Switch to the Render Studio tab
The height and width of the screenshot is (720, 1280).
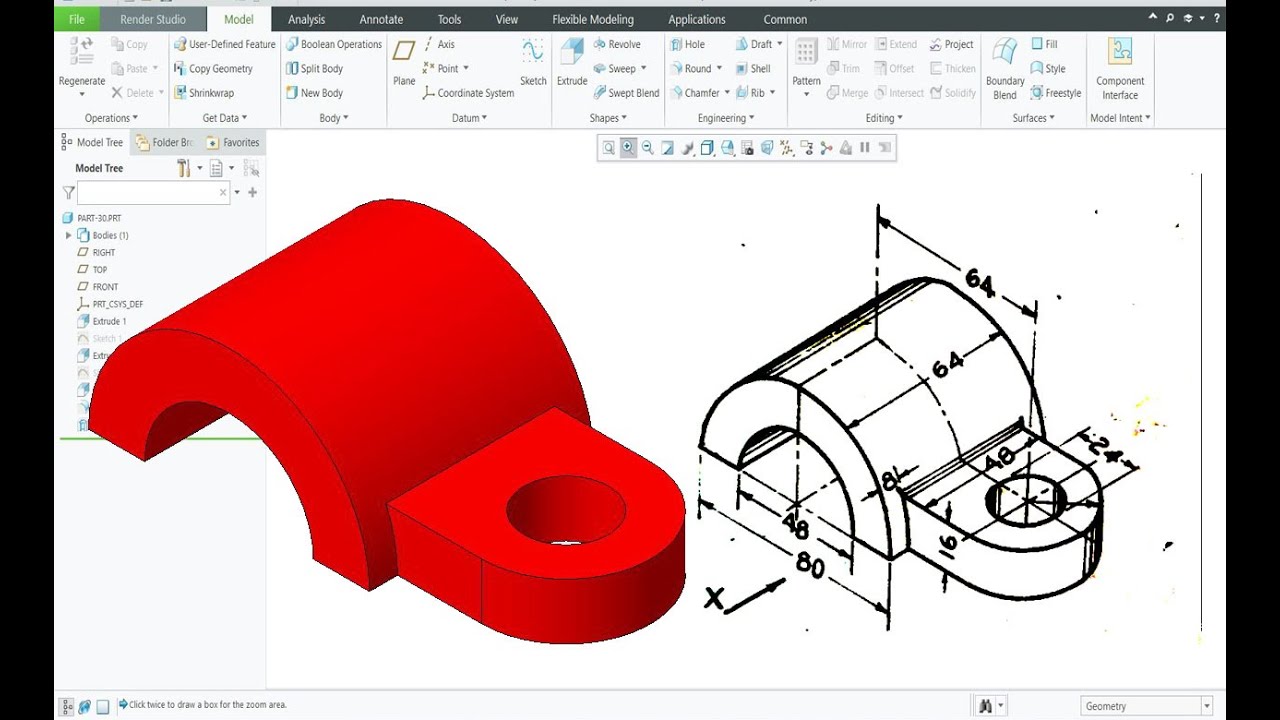click(153, 19)
